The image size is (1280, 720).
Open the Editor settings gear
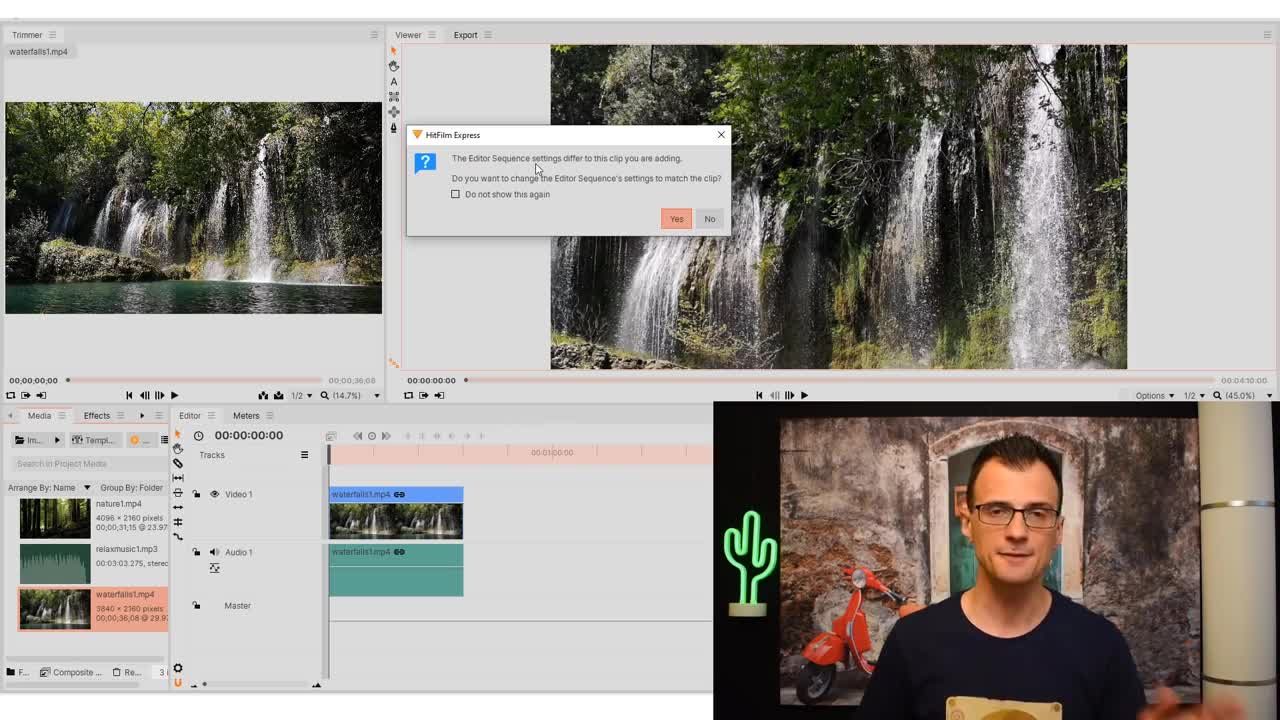(178, 668)
